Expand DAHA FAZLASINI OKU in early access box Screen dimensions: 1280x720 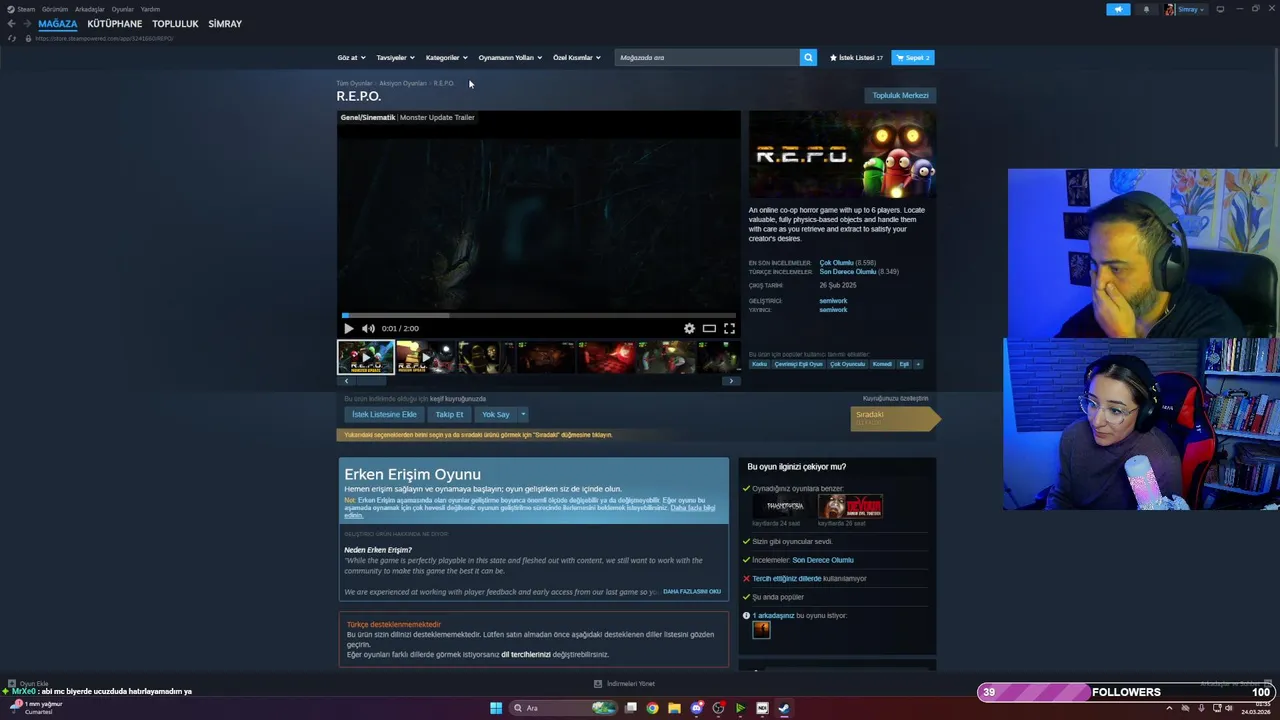[x=692, y=592]
